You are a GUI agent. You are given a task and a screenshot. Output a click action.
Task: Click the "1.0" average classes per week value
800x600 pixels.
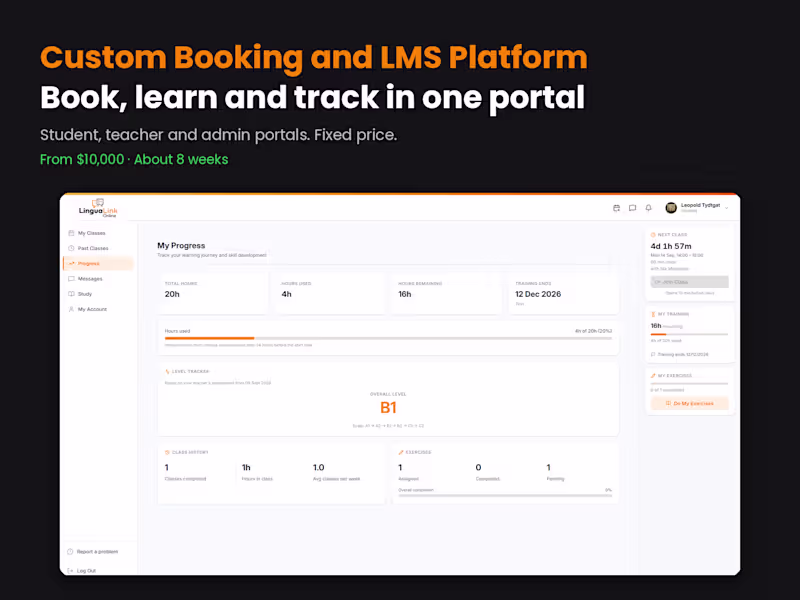318,467
